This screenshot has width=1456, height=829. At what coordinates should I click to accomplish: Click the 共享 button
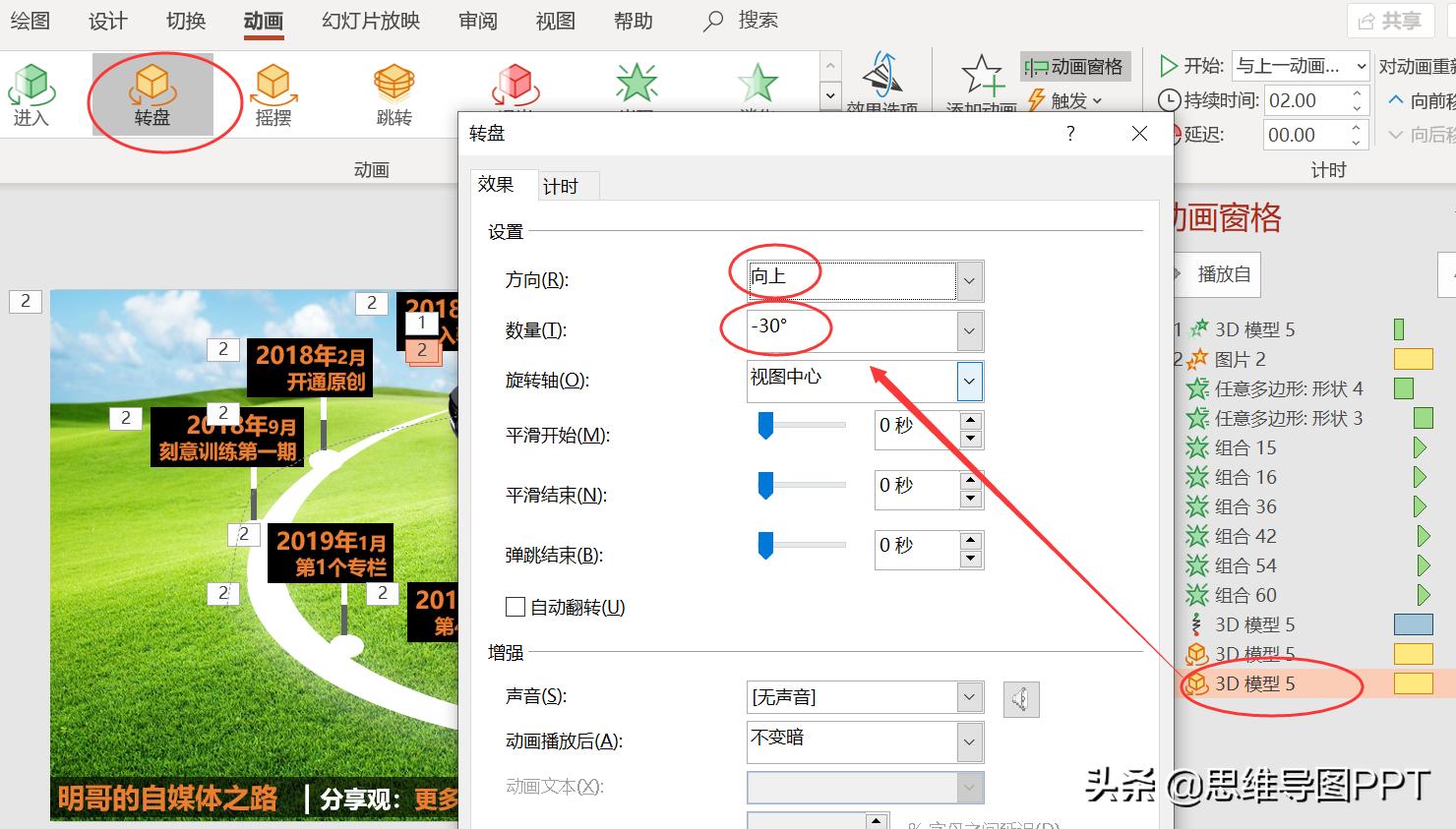[x=1389, y=20]
